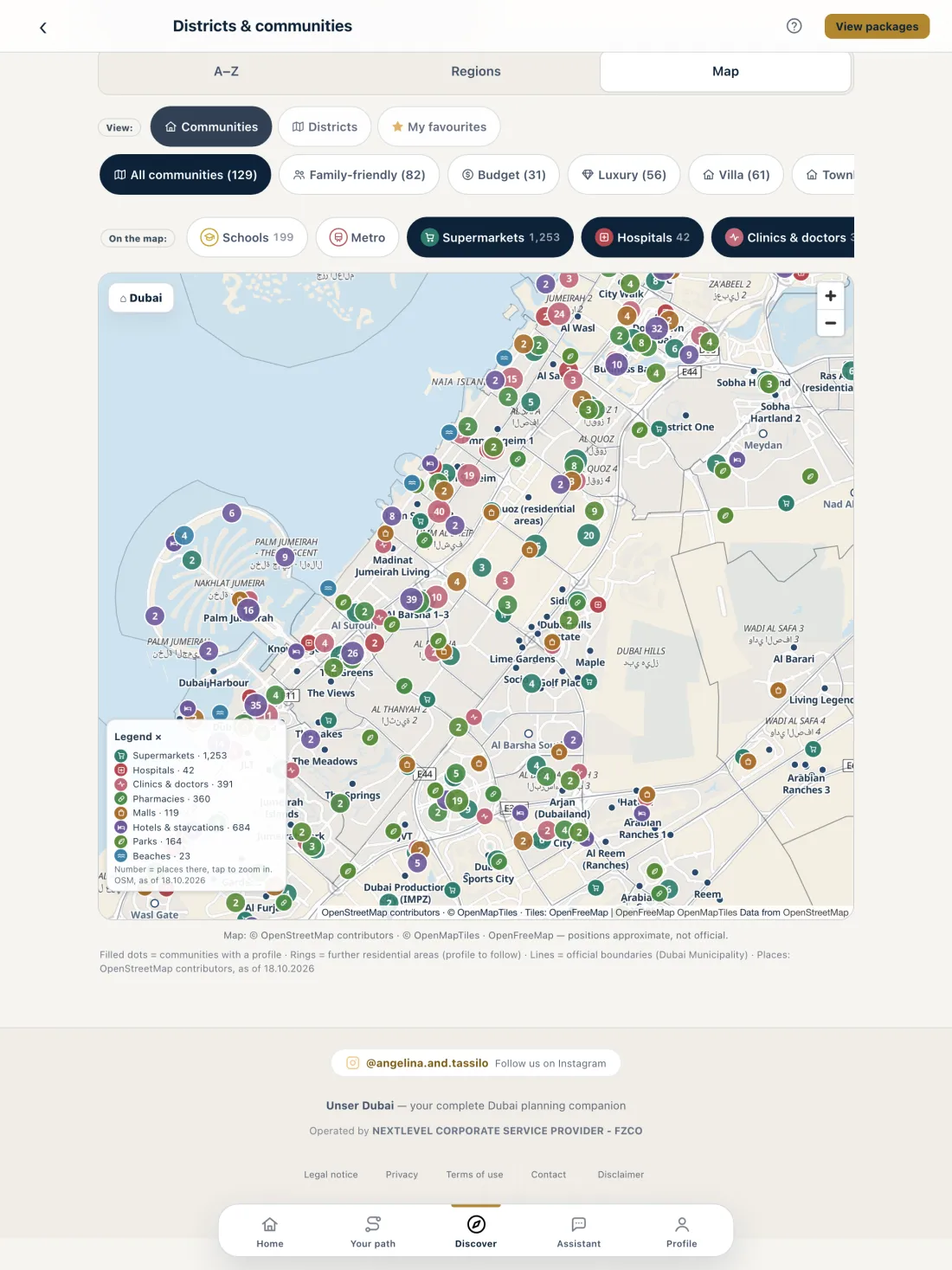This screenshot has height=1270, width=952.
Task: Open the Privacy link
Action: (x=402, y=1175)
